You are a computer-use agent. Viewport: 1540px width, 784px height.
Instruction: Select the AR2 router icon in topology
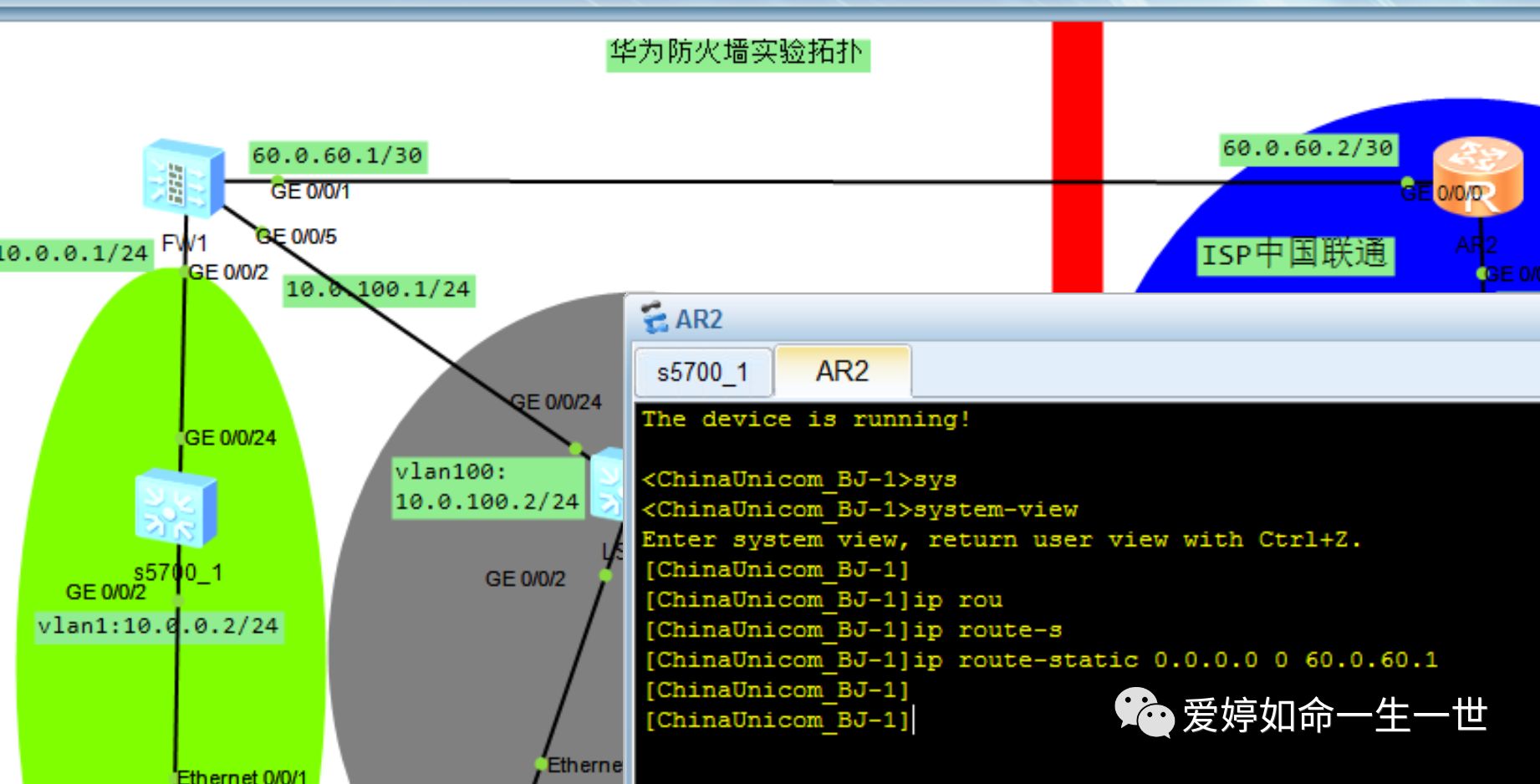[x=1477, y=176]
